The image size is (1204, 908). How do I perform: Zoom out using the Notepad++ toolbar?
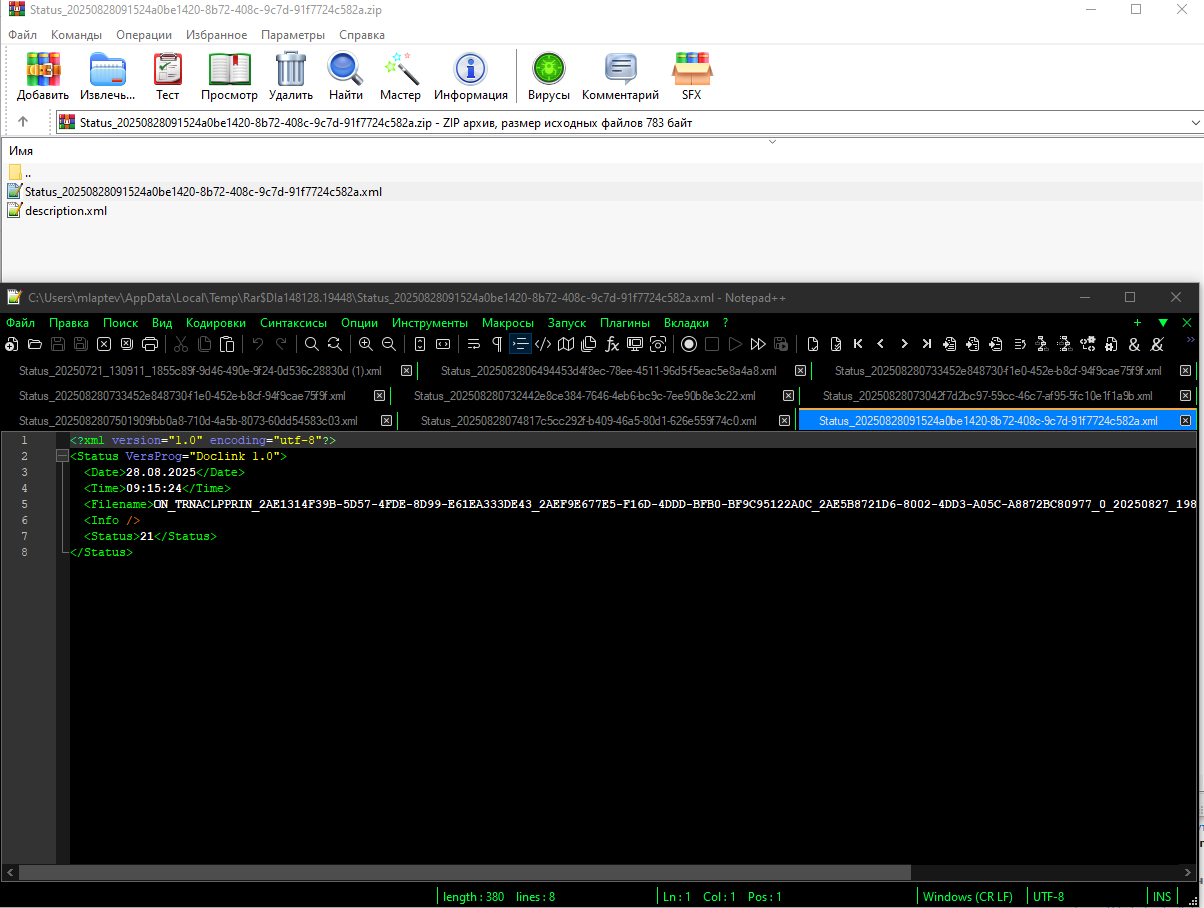(389, 344)
